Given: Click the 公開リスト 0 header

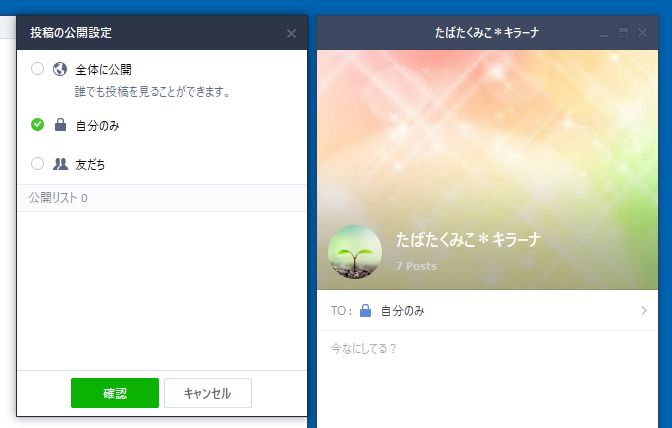Looking at the screenshot, I should point(162,198).
